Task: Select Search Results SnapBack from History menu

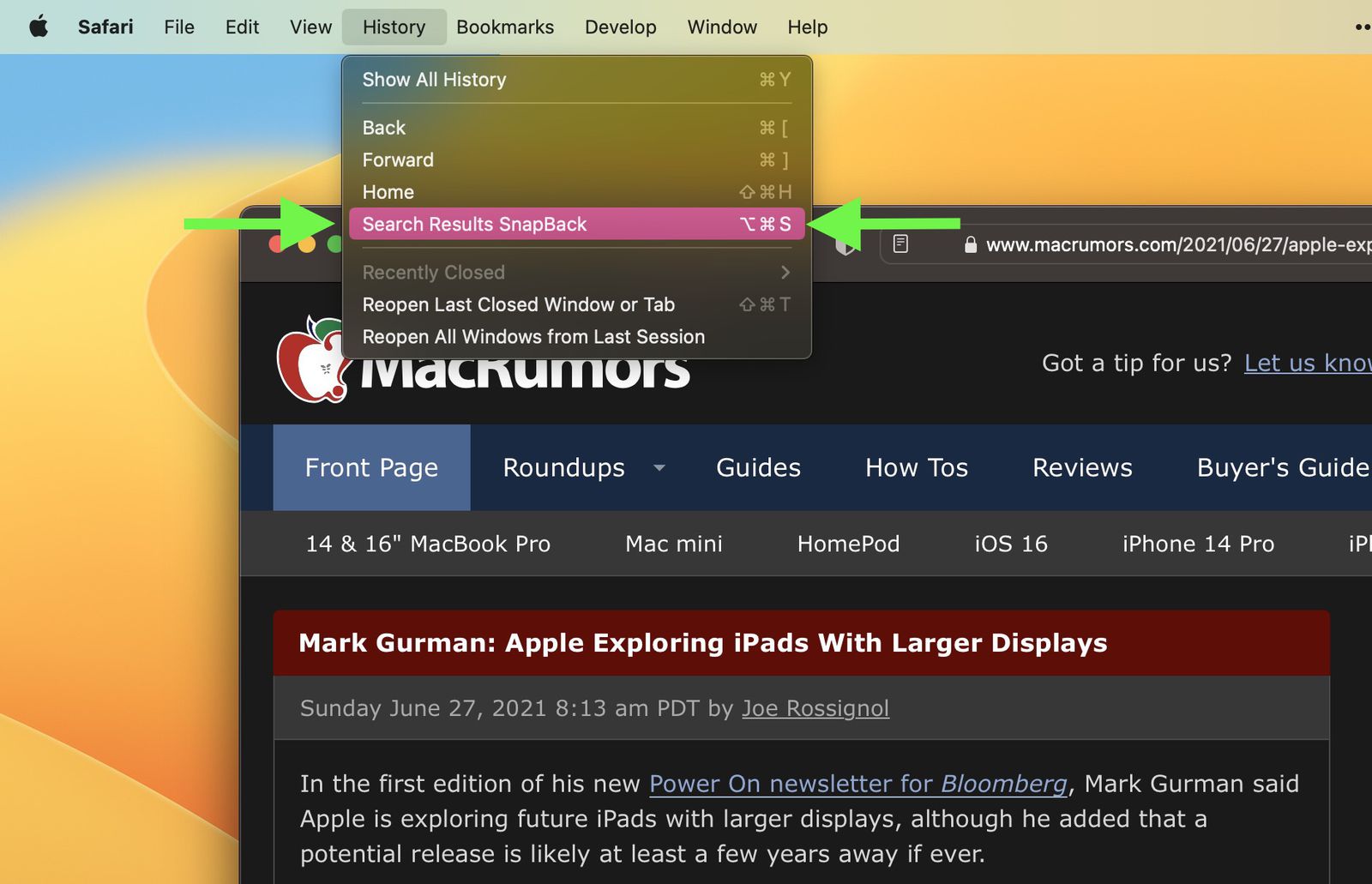Action: pos(475,224)
